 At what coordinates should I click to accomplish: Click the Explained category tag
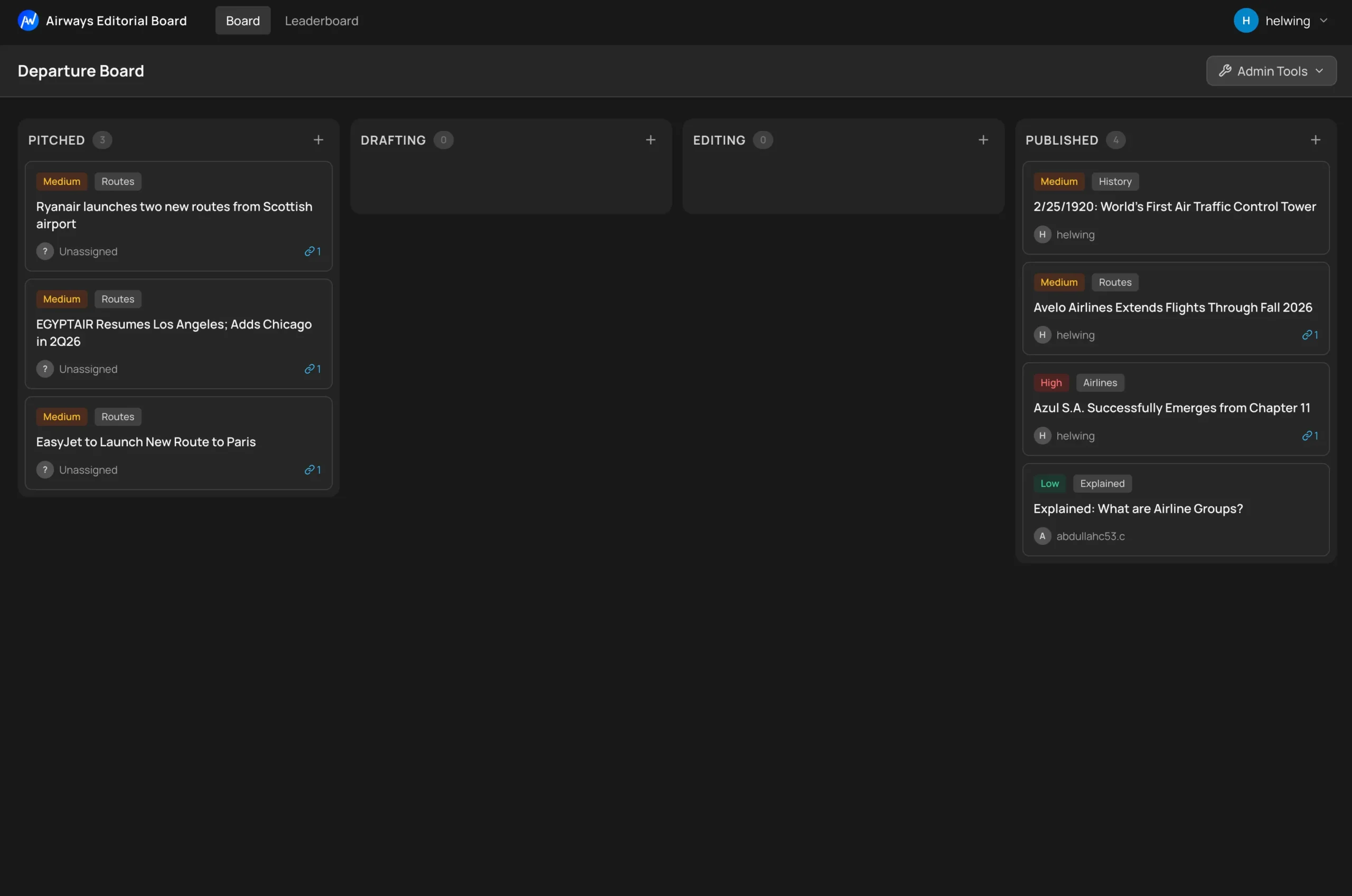click(1102, 484)
